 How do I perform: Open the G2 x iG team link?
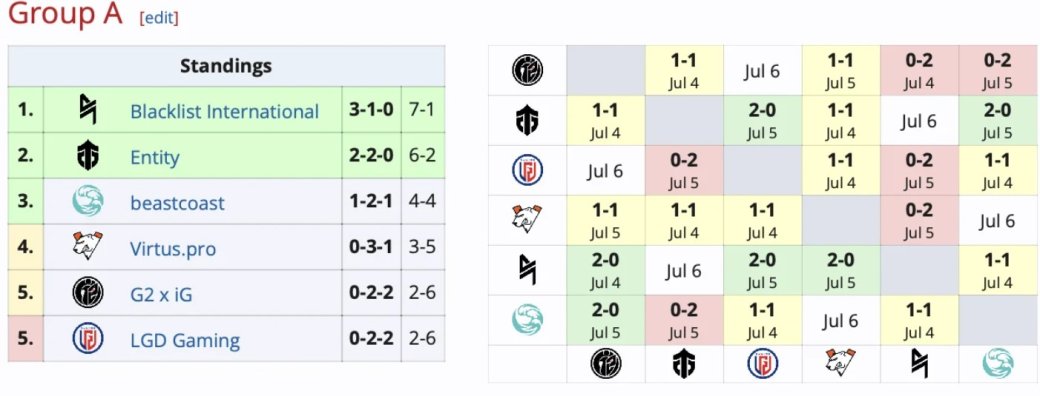pyautogui.click(x=161, y=294)
